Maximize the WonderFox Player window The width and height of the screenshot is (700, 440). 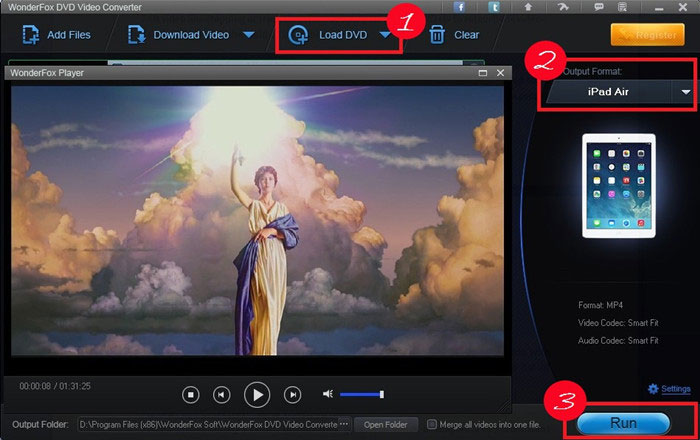pyautogui.click(x=483, y=73)
